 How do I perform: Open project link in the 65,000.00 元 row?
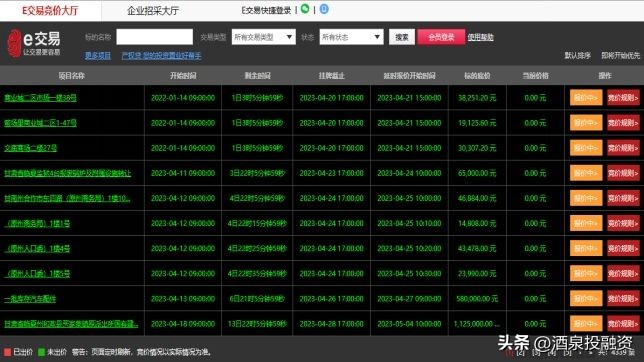coord(67,173)
